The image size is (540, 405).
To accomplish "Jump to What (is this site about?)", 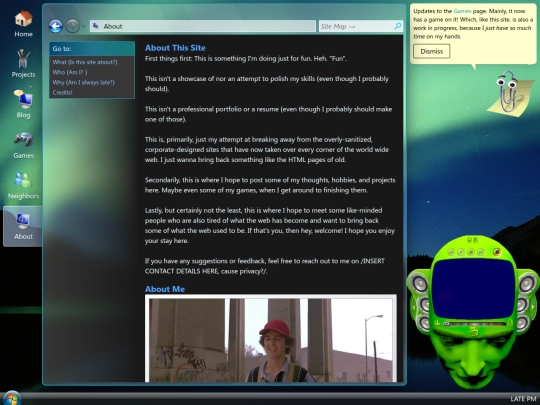I will click(x=85, y=62).
